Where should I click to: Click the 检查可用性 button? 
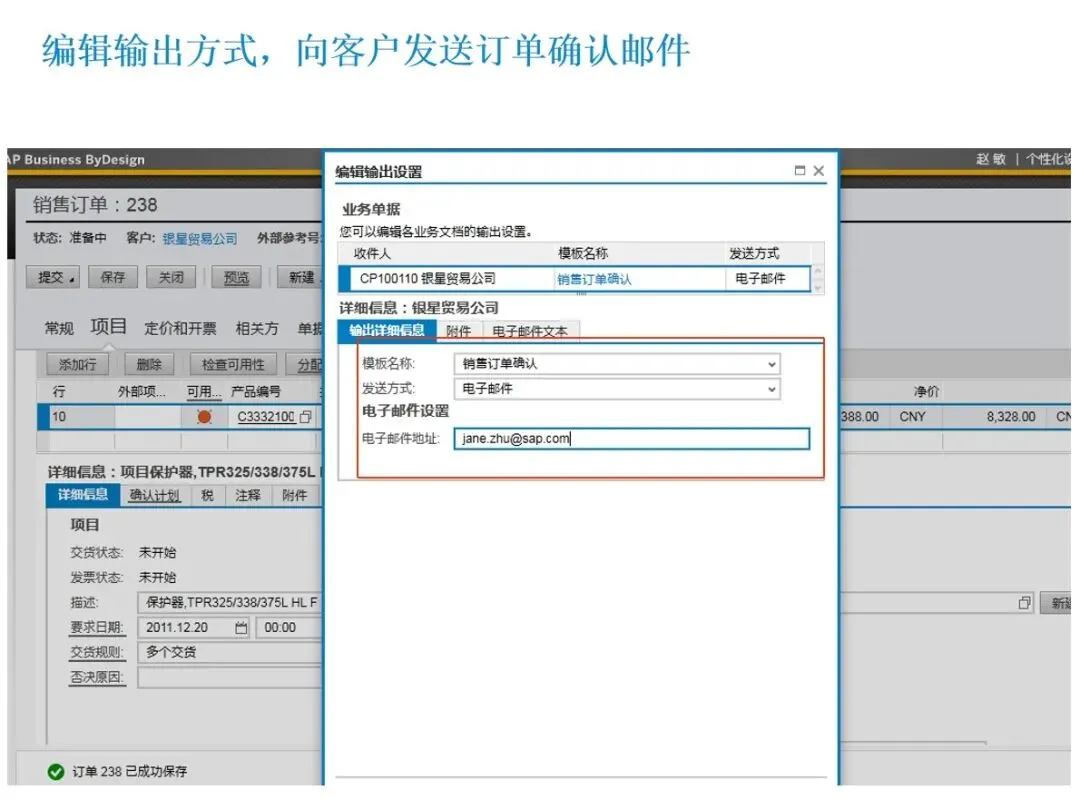(x=233, y=364)
